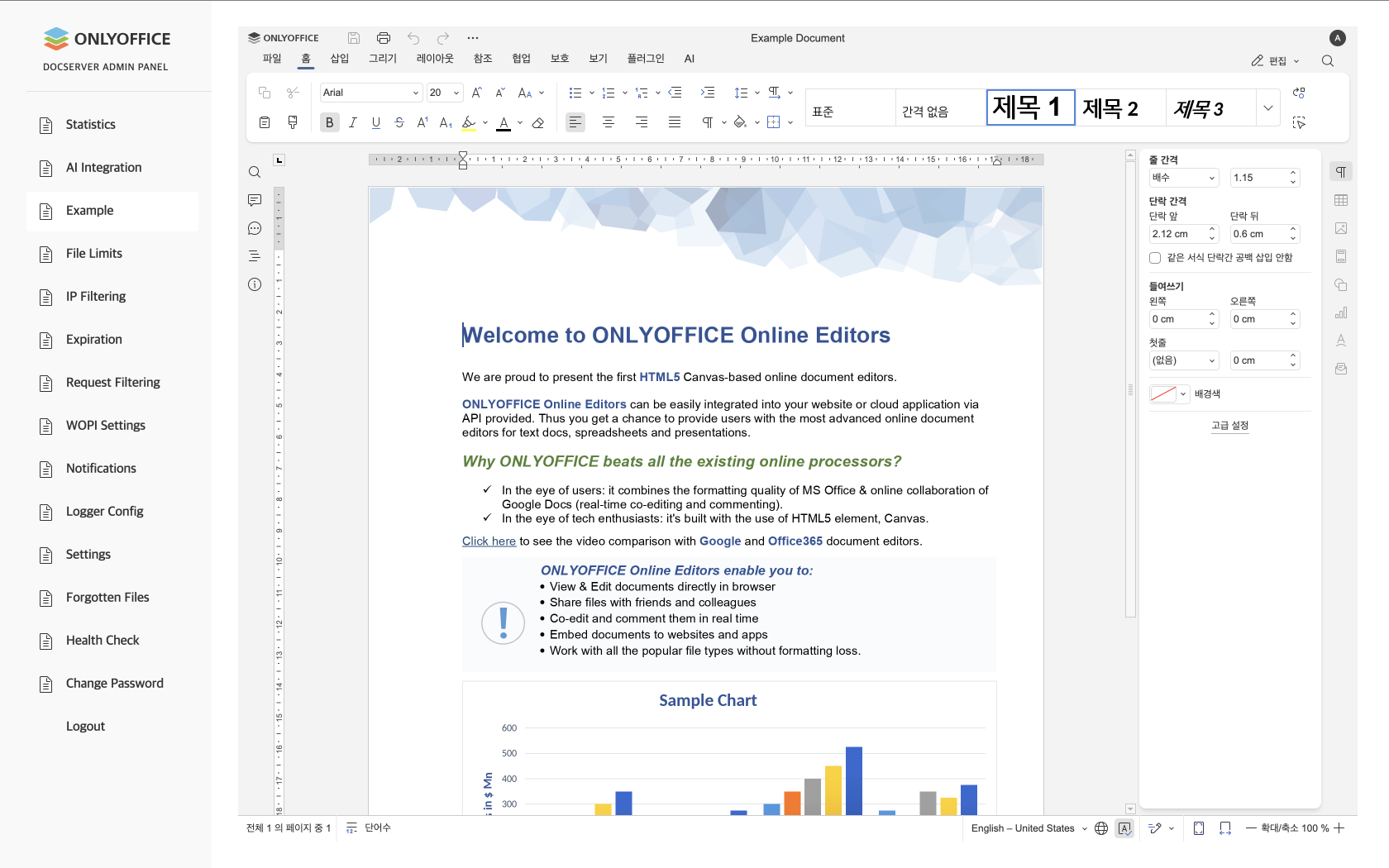The height and width of the screenshot is (868, 1389).
Task: Open the first line indent dropdown
Action: pos(1184,360)
